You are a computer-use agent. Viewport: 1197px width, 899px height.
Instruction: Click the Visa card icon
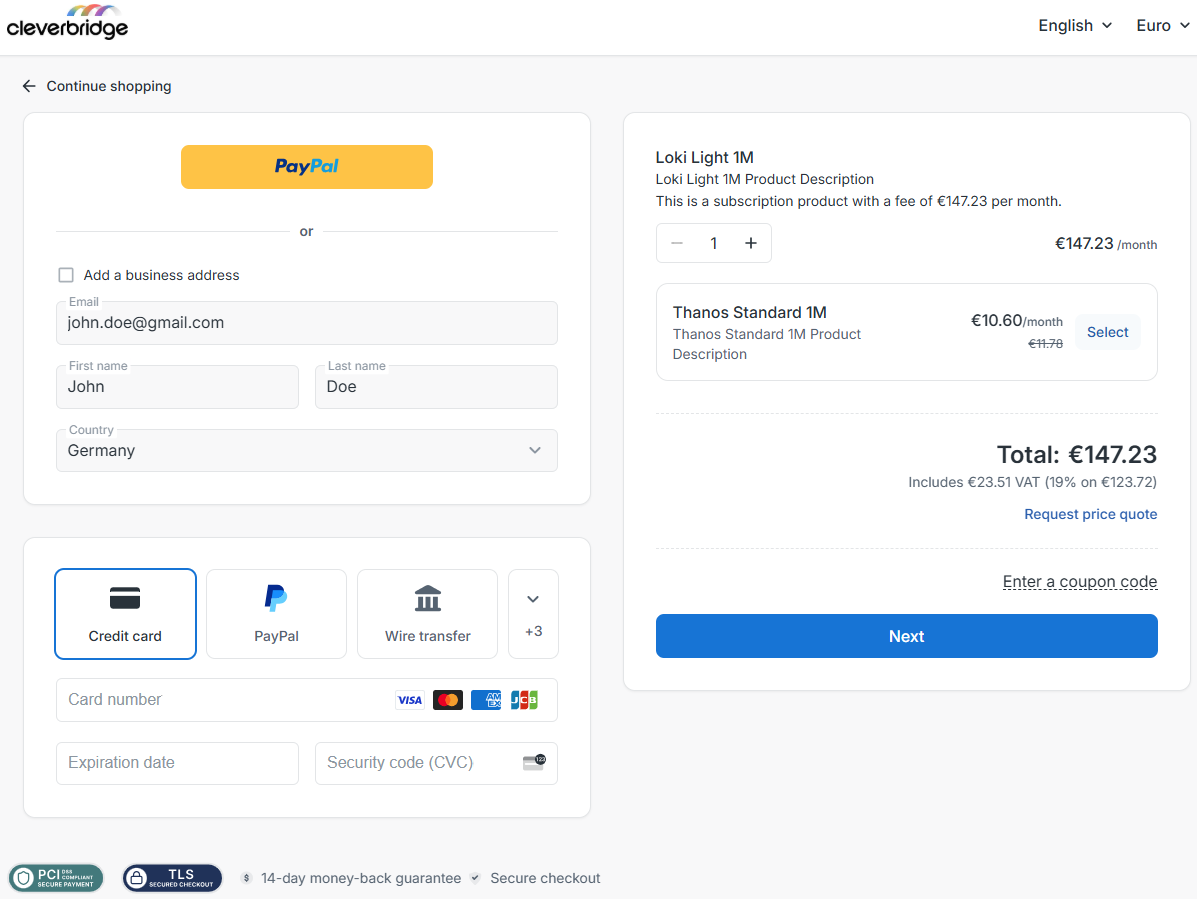[410, 700]
